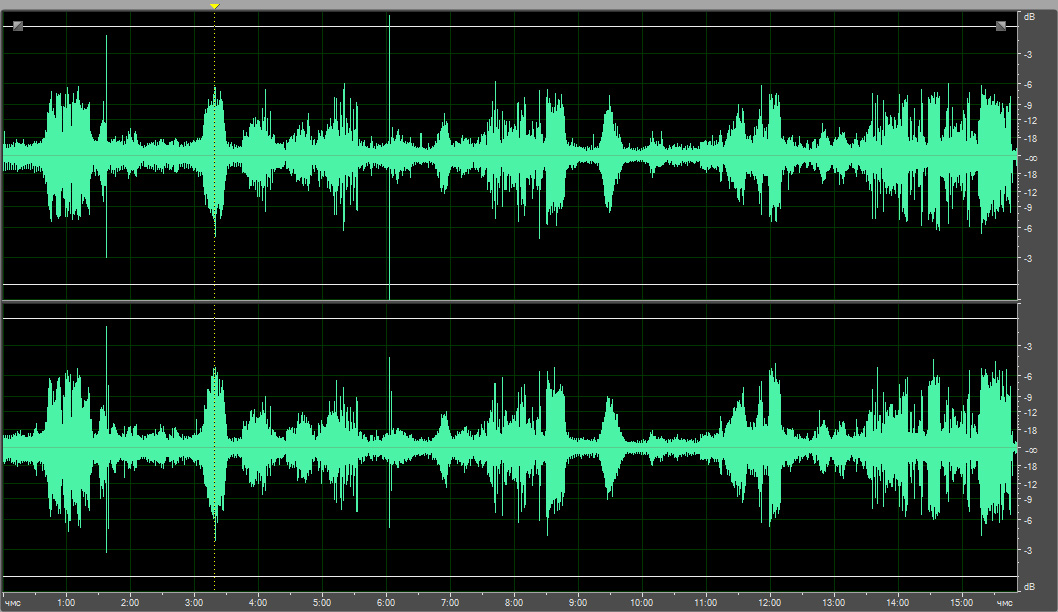Image resolution: width=1058 pixels, height=612 pixels.
Task: Click the 10:00 mark on time ruler
Action: click(642, 603)
